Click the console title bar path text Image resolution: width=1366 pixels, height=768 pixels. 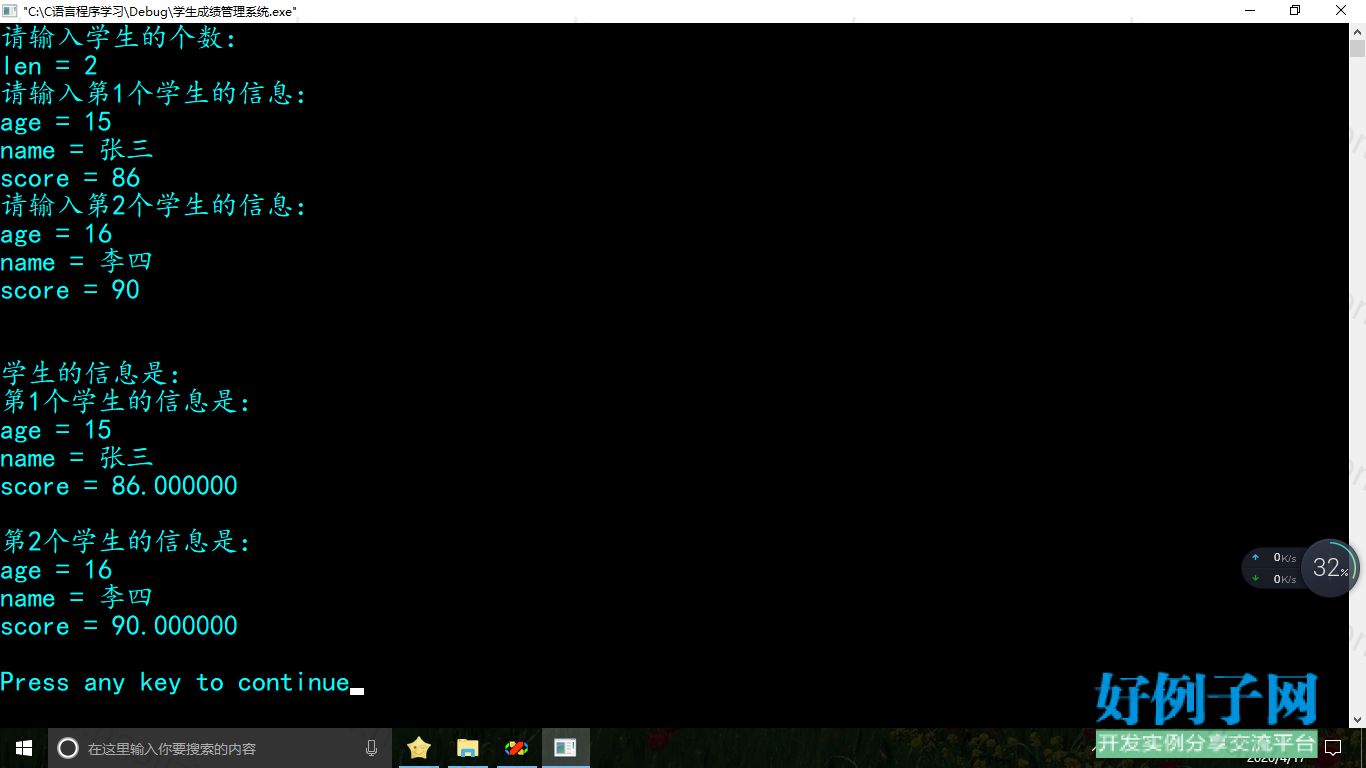coord(160,12)
